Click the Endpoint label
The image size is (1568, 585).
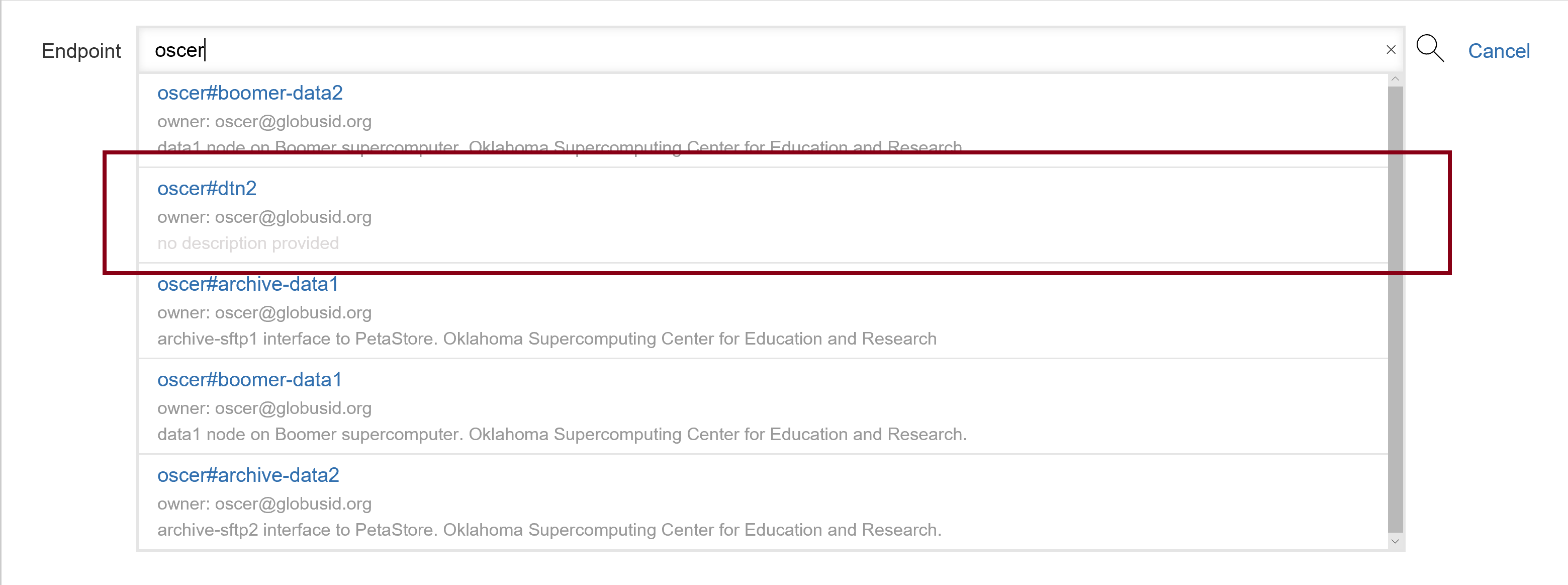pyautogui.click(x=81, y=51)
